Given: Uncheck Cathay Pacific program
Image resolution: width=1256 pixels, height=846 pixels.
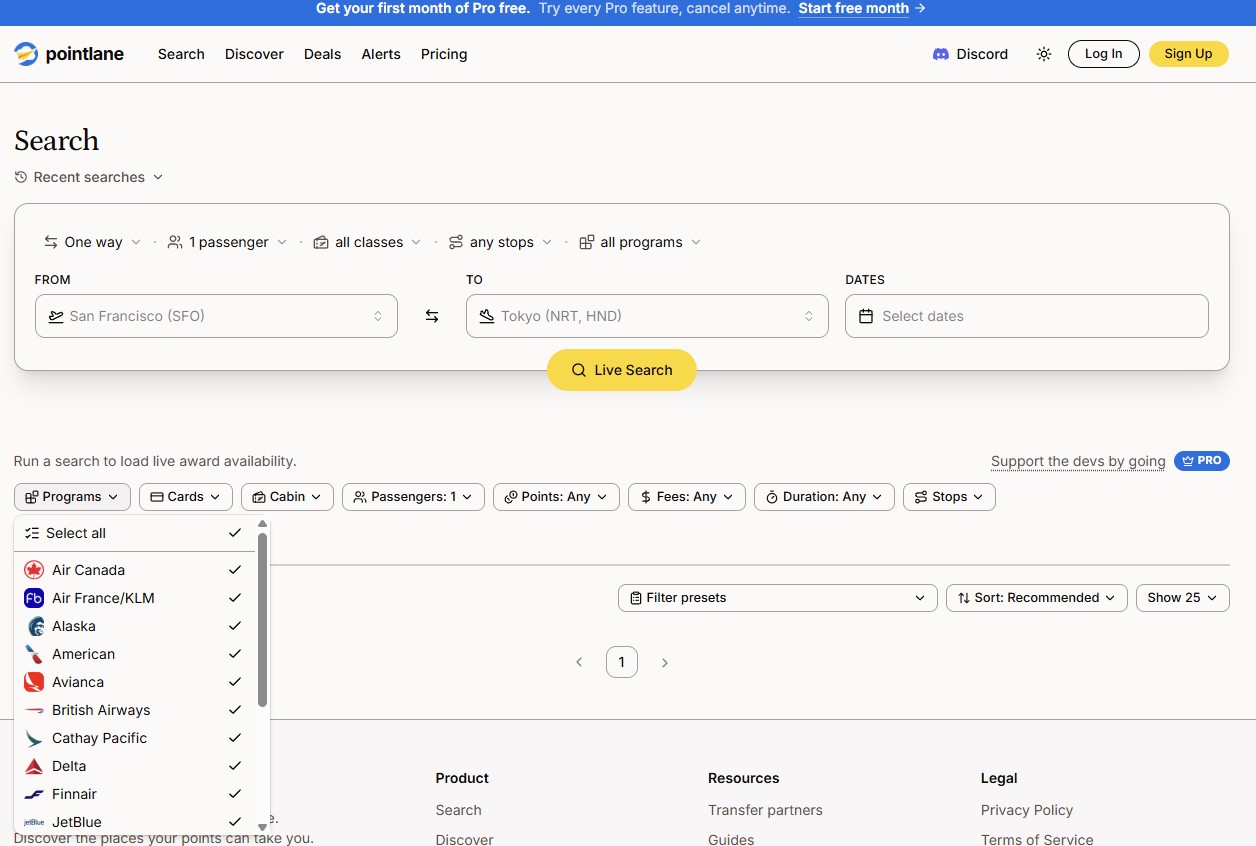Looking at the screenshot, I should pos(235,738).
